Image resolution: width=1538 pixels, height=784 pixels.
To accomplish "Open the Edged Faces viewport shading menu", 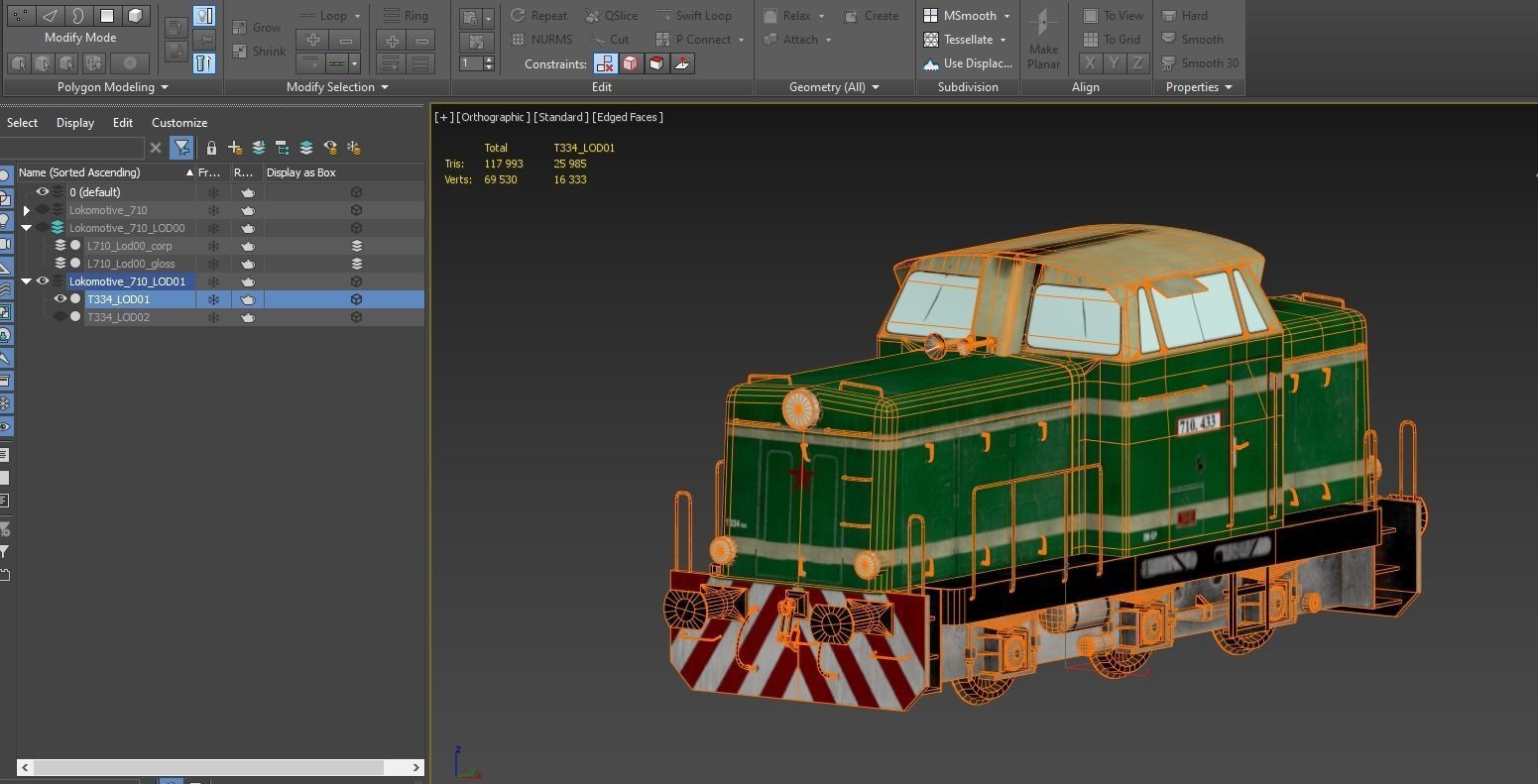I will [628, 117].
